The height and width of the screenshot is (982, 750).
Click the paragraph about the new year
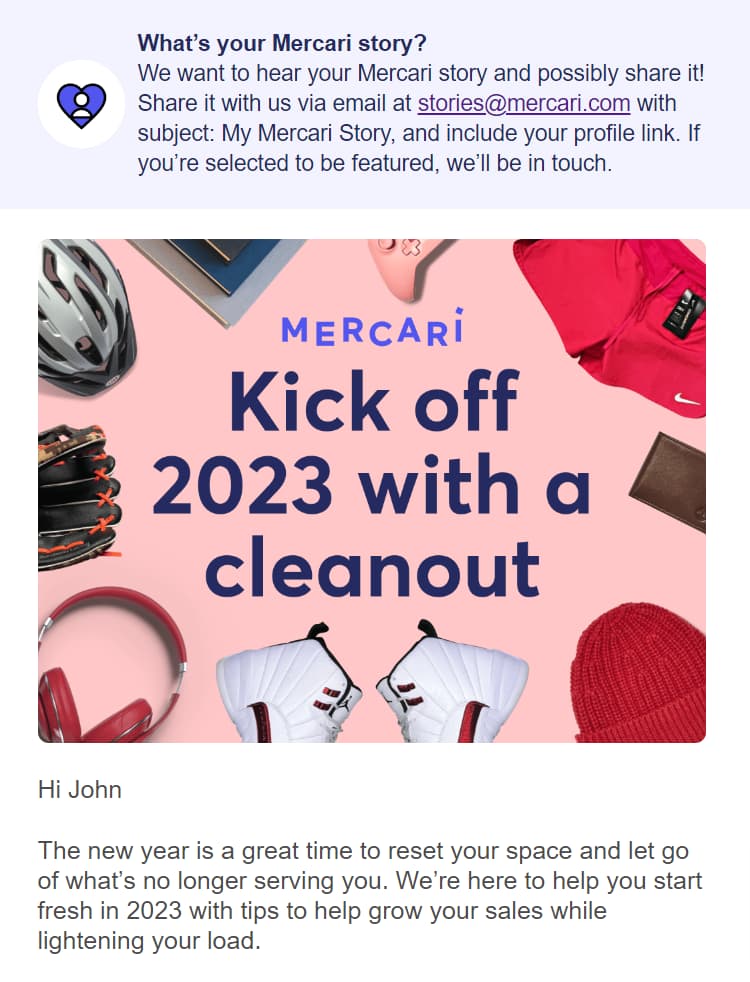[x=370, y=896]
